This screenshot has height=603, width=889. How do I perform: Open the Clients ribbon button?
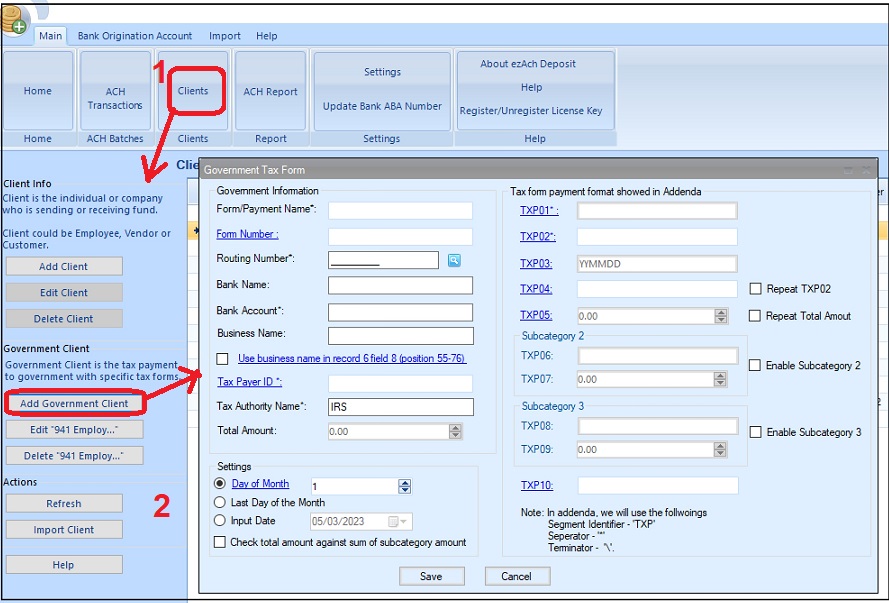(193, 91)
